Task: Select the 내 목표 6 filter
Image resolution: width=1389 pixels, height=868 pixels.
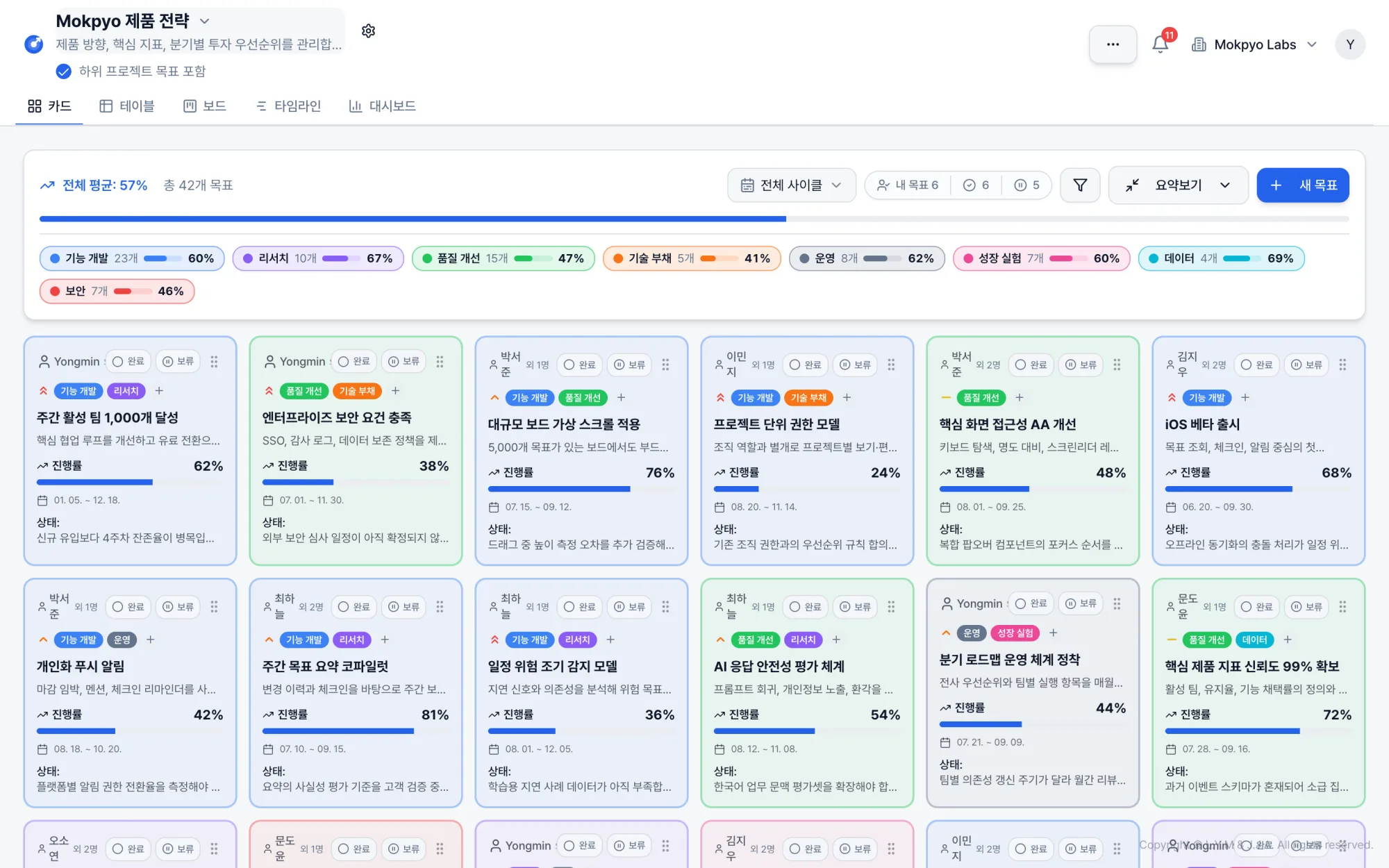Action: [908, 185]
